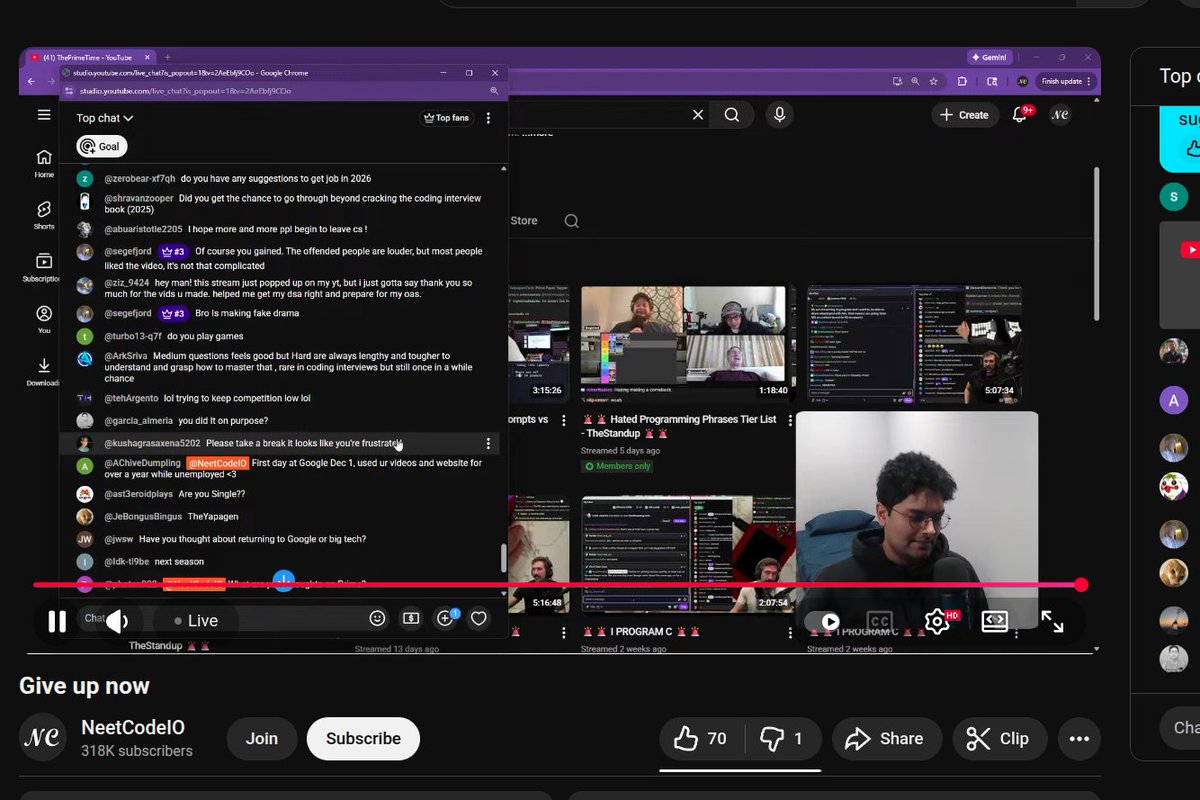This screenshot has width=1200, height=800.
Task: Expand the Top chat dropdown in chat popup
Action: click(x=105, y=118)
